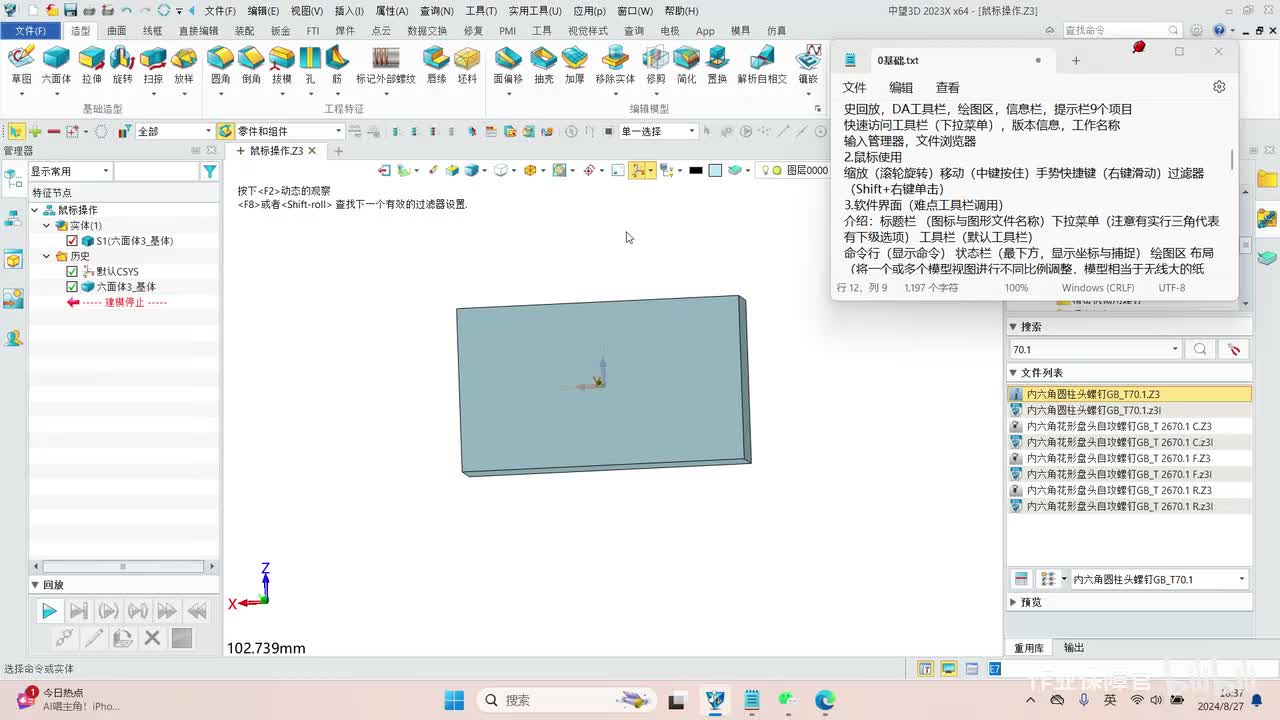1280x720 pixels.
Task: Click manager panel horizontal scrollbar
Action: coord(123,566)
